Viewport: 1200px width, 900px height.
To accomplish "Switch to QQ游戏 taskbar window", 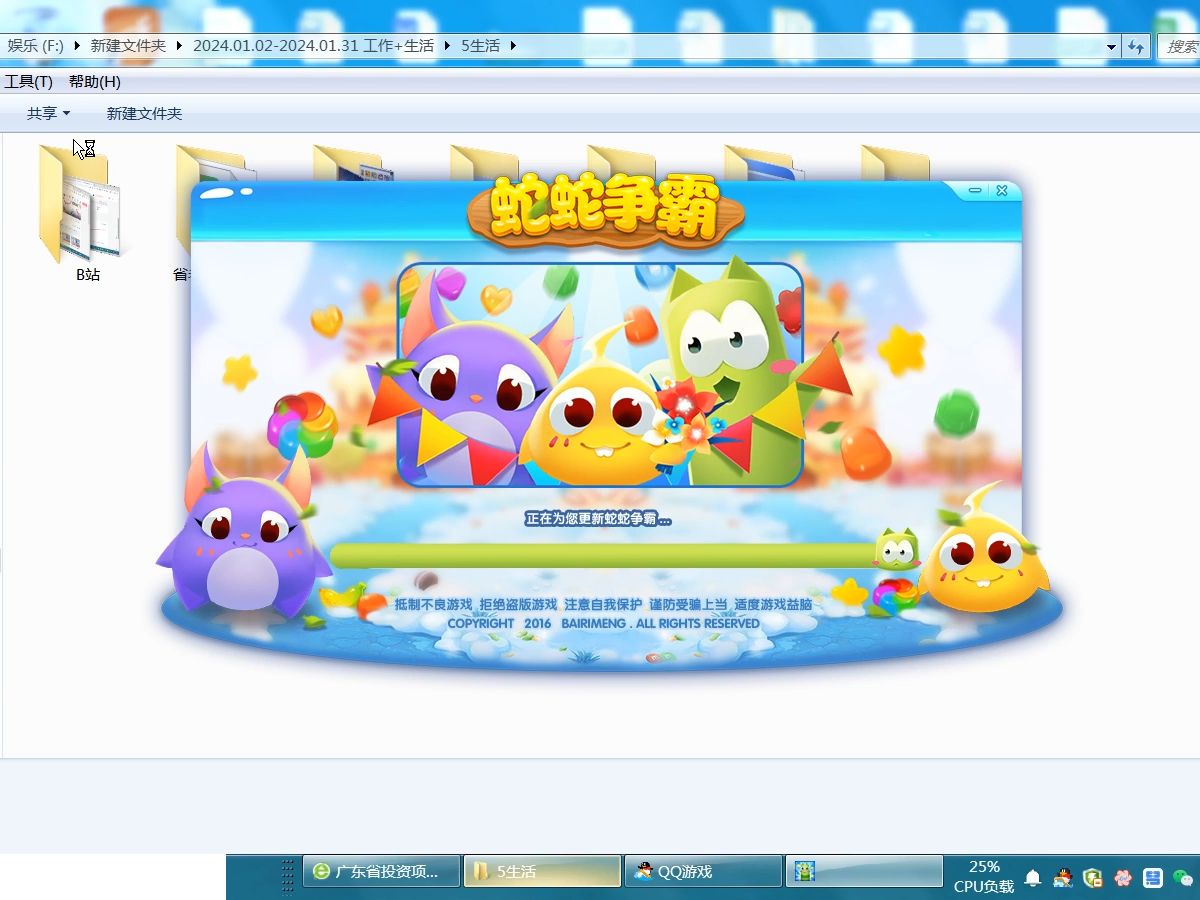I will (x=703, y=871).
